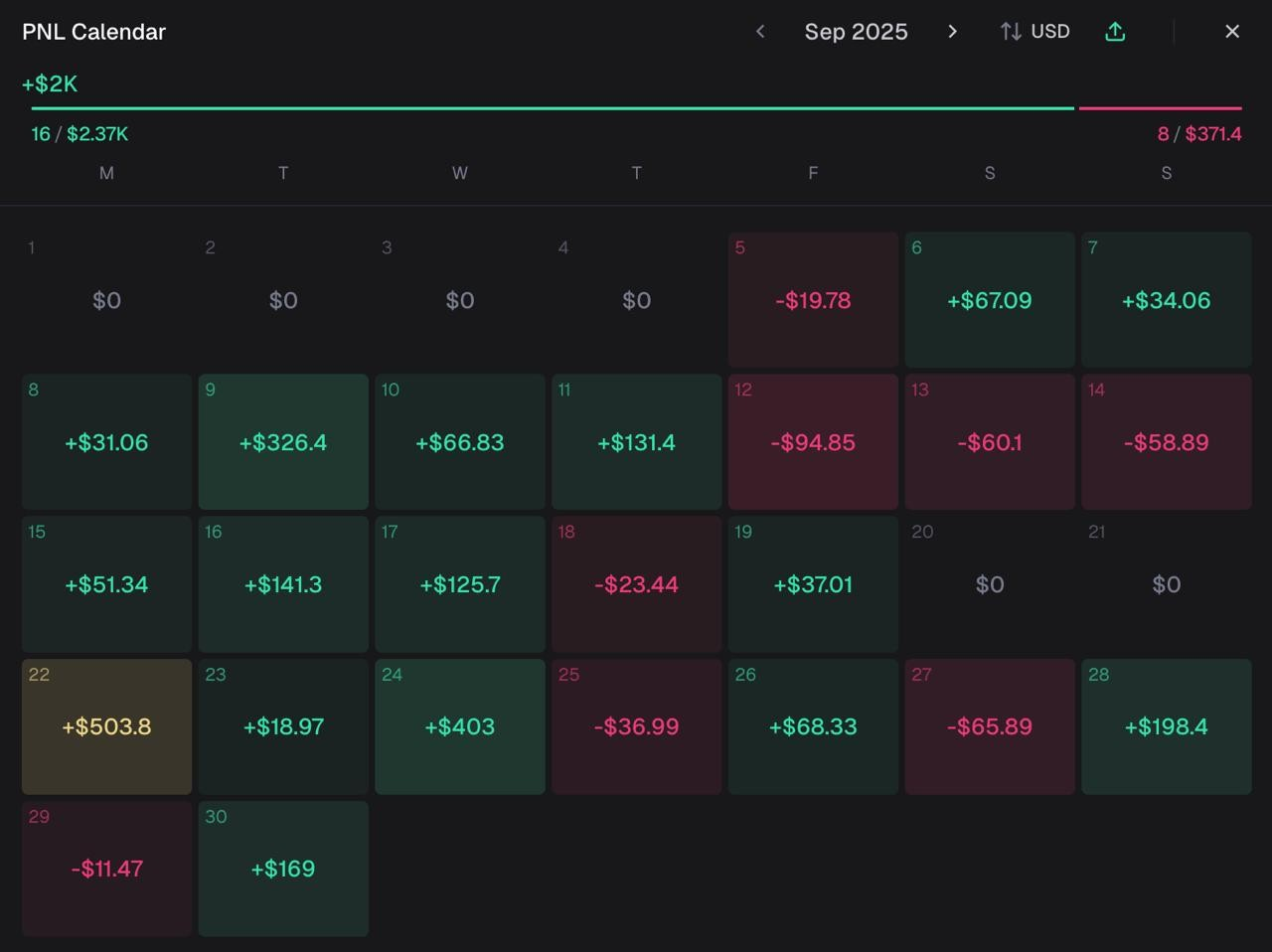
Task: Click the share/export upload icon
Action: coord(1115,32)
